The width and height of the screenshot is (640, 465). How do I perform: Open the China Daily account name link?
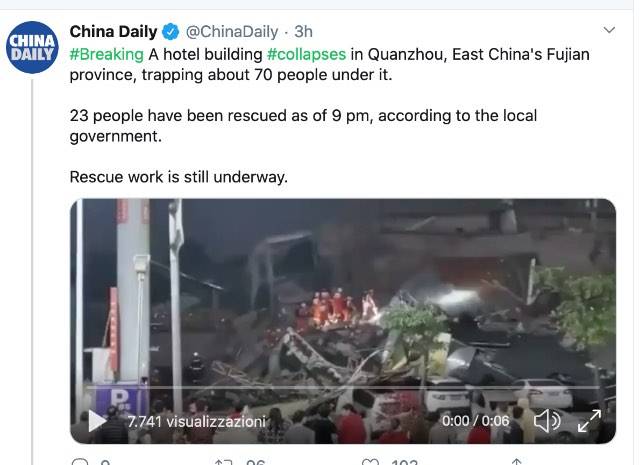[x=113, y=31]
